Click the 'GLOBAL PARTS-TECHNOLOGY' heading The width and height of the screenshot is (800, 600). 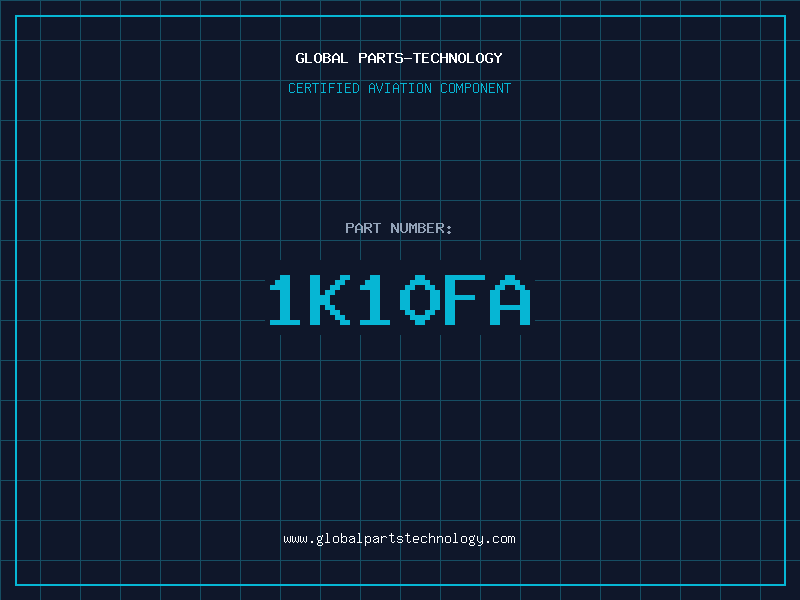click(x=399, y=58)
